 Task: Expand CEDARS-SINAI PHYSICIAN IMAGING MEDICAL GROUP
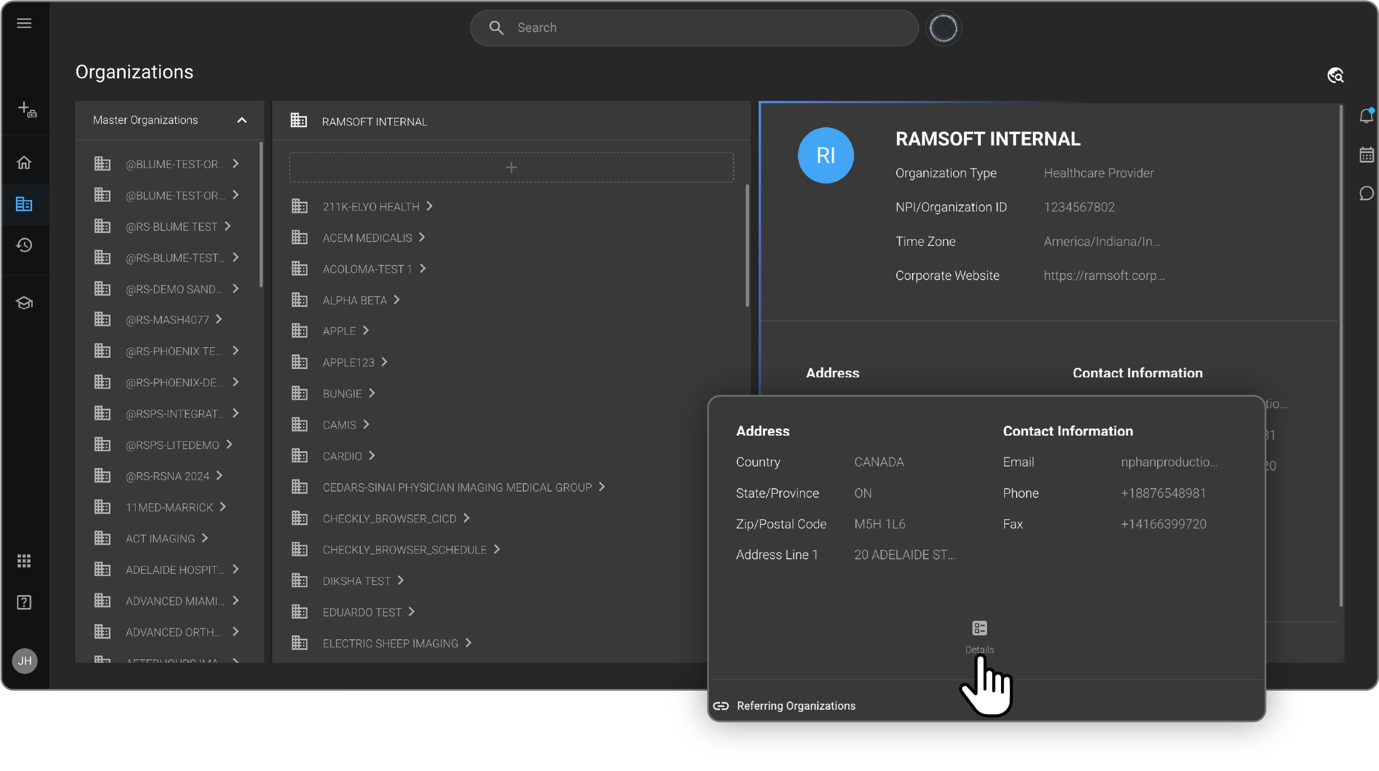(602, 487)
